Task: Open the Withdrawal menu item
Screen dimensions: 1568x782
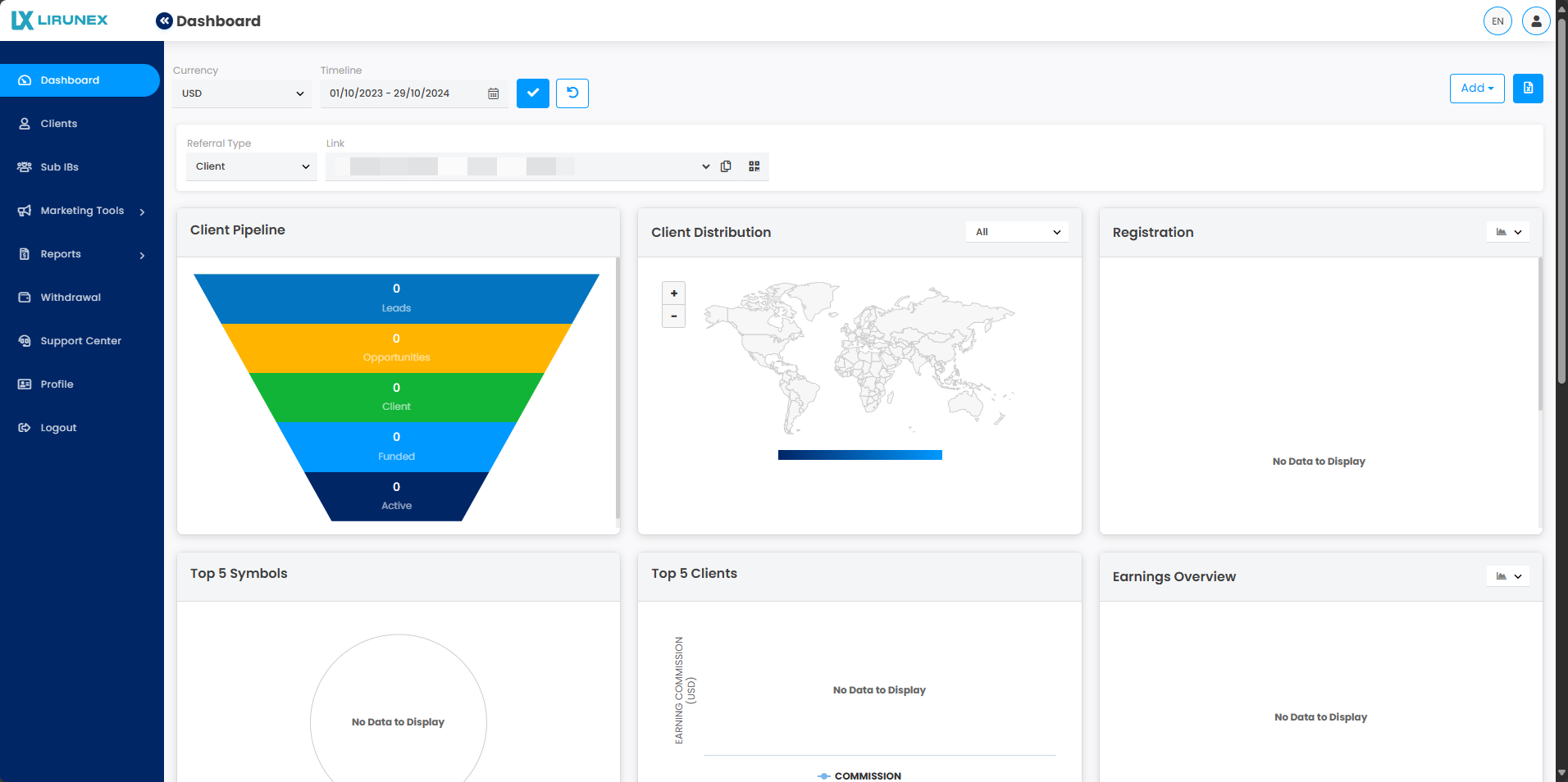Action: click(71, 298)
